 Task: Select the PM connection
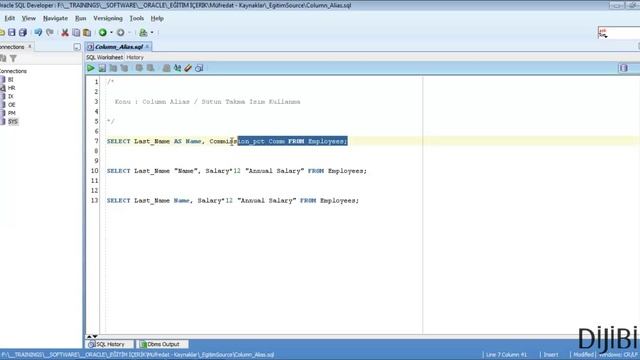[x=11, y=113]
